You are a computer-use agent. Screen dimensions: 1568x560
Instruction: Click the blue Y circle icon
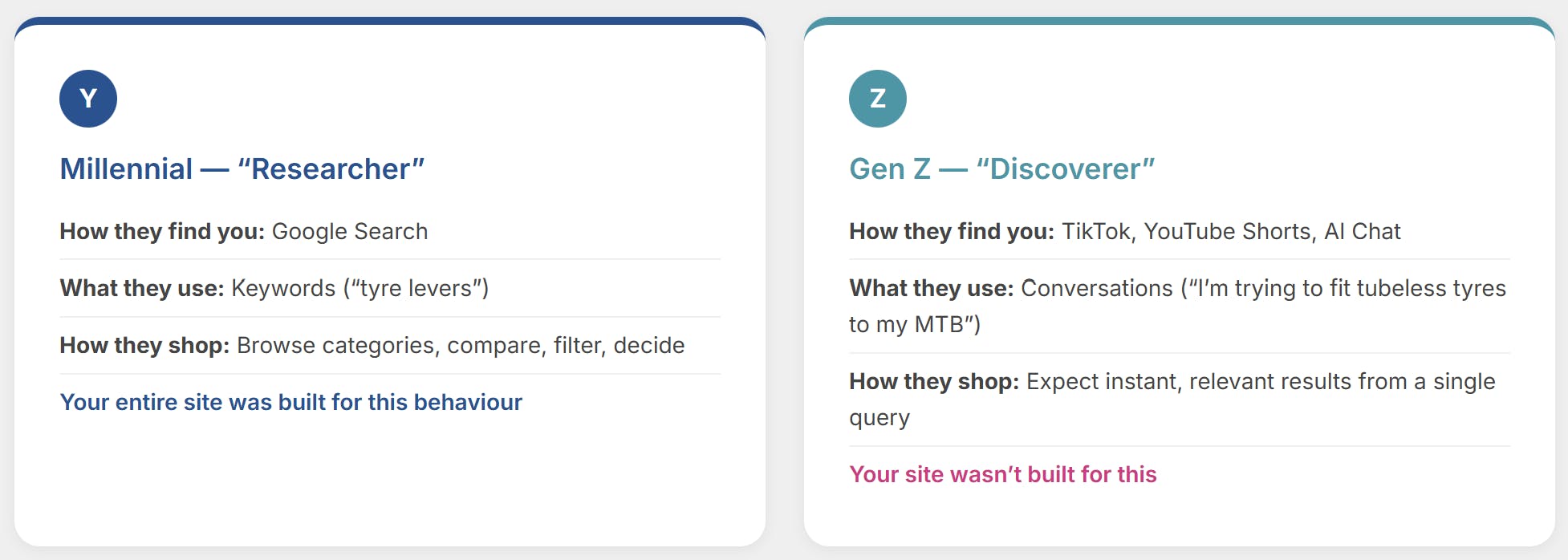(x=88, y=99)
